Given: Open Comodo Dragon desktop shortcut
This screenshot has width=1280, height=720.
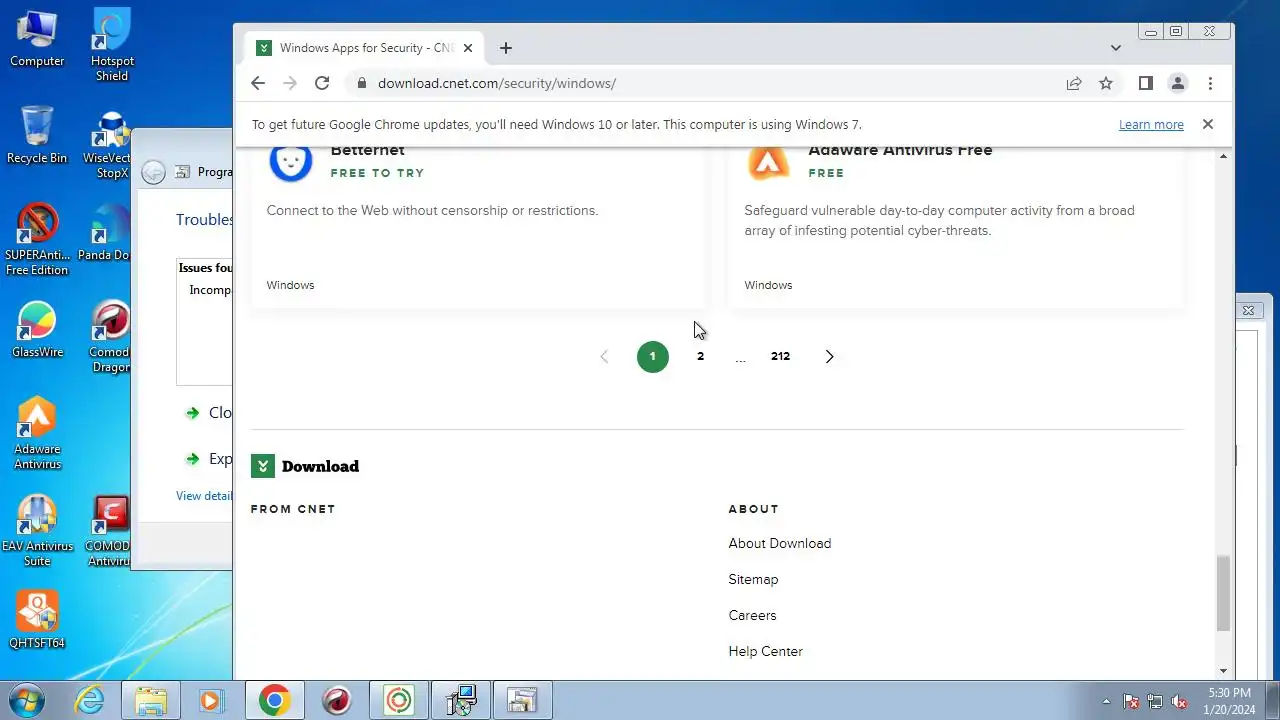Looking at the screenshot, I should [110, 337].
